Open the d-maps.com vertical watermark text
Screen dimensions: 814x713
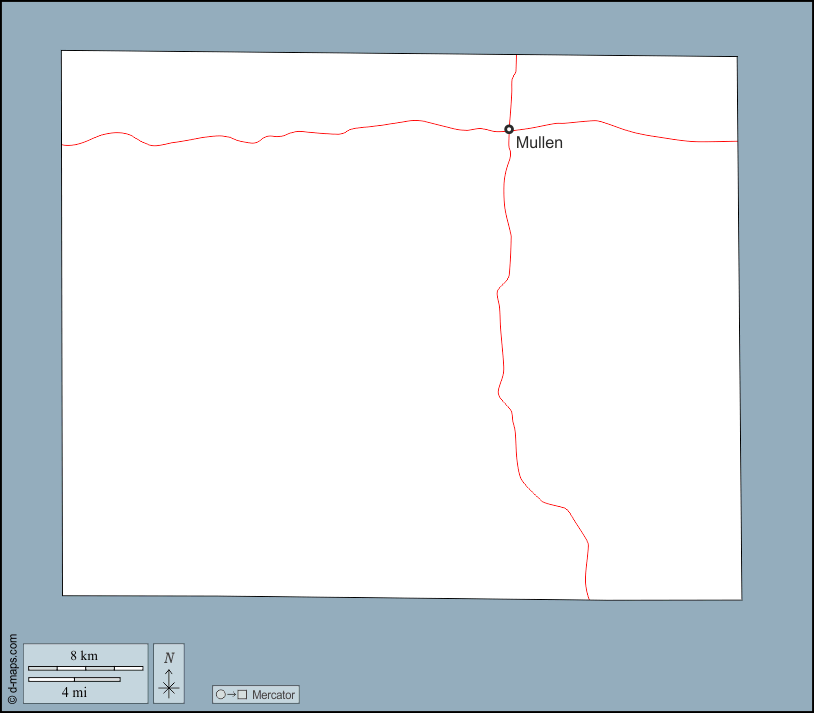click(12, 663)
